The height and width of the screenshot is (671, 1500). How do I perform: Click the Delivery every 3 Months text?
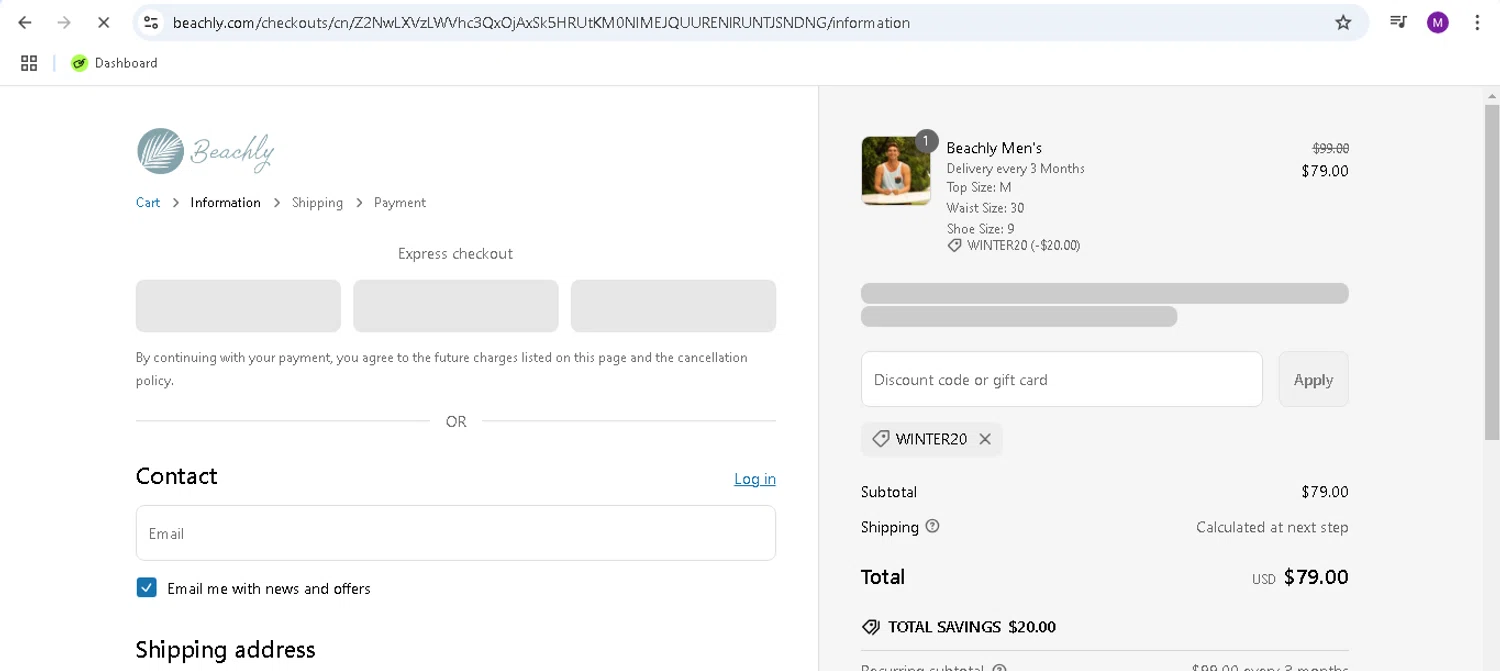click(x=1016, y=168)
